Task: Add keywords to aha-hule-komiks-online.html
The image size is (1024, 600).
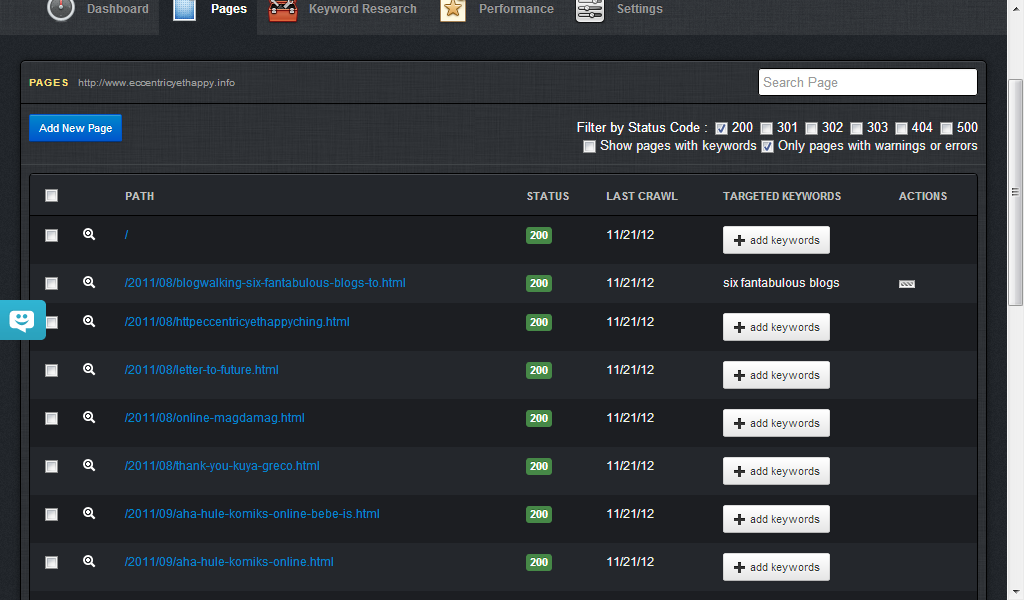Action: (776, 567)
